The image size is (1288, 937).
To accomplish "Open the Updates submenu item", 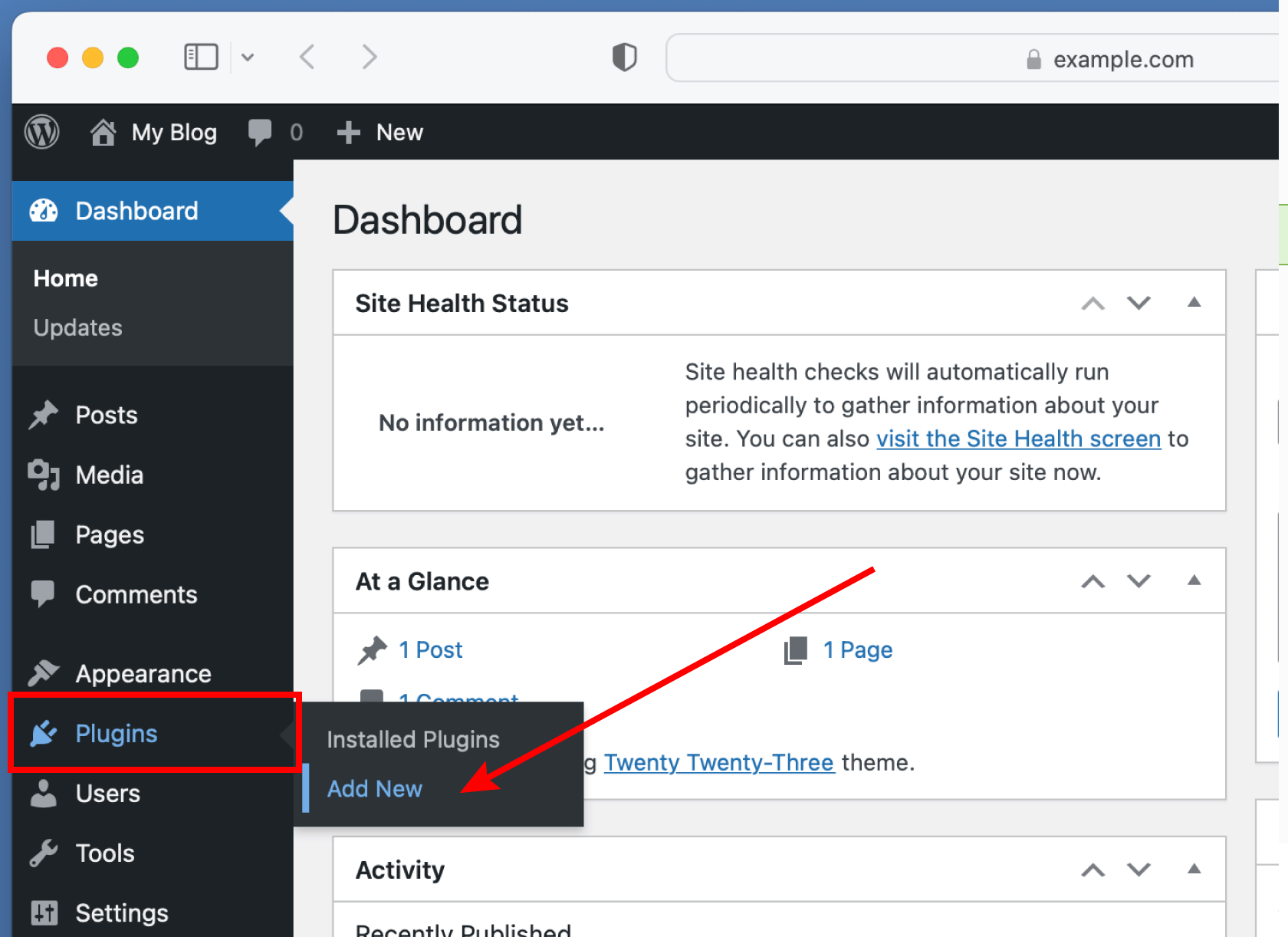I will pos(77,327).
